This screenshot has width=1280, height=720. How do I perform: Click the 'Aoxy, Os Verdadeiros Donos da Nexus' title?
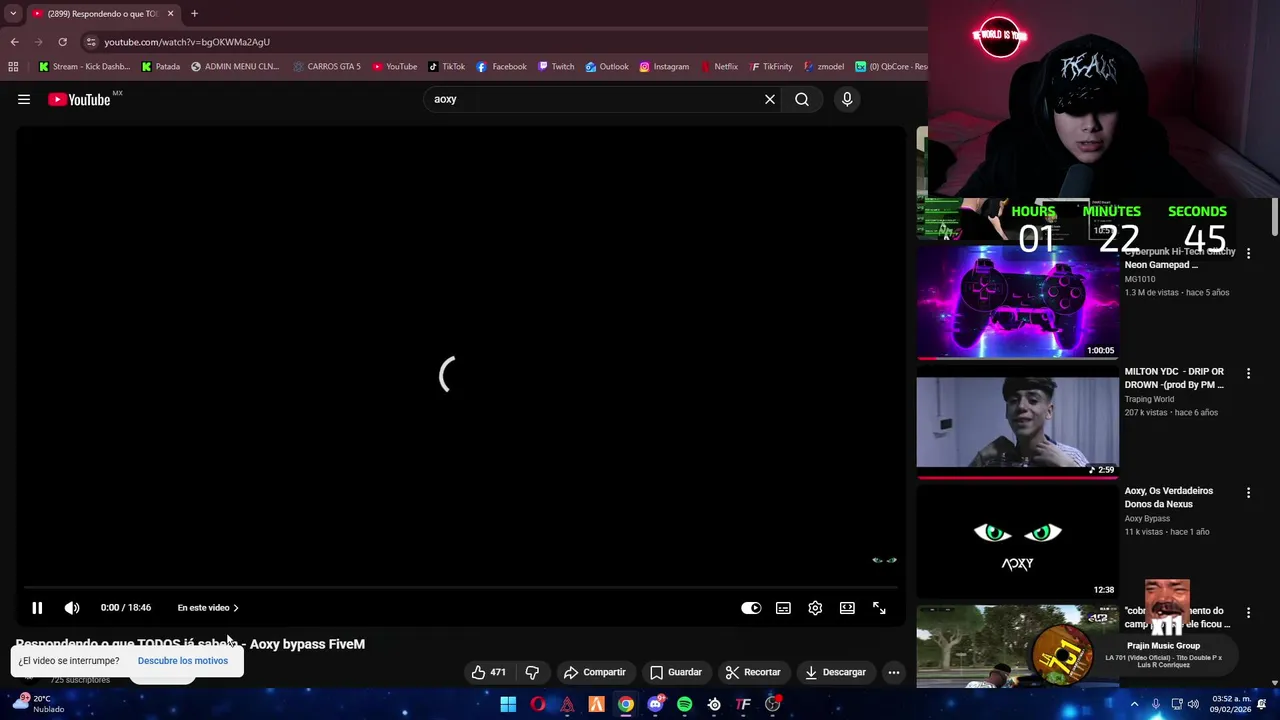click(1168, 497)
